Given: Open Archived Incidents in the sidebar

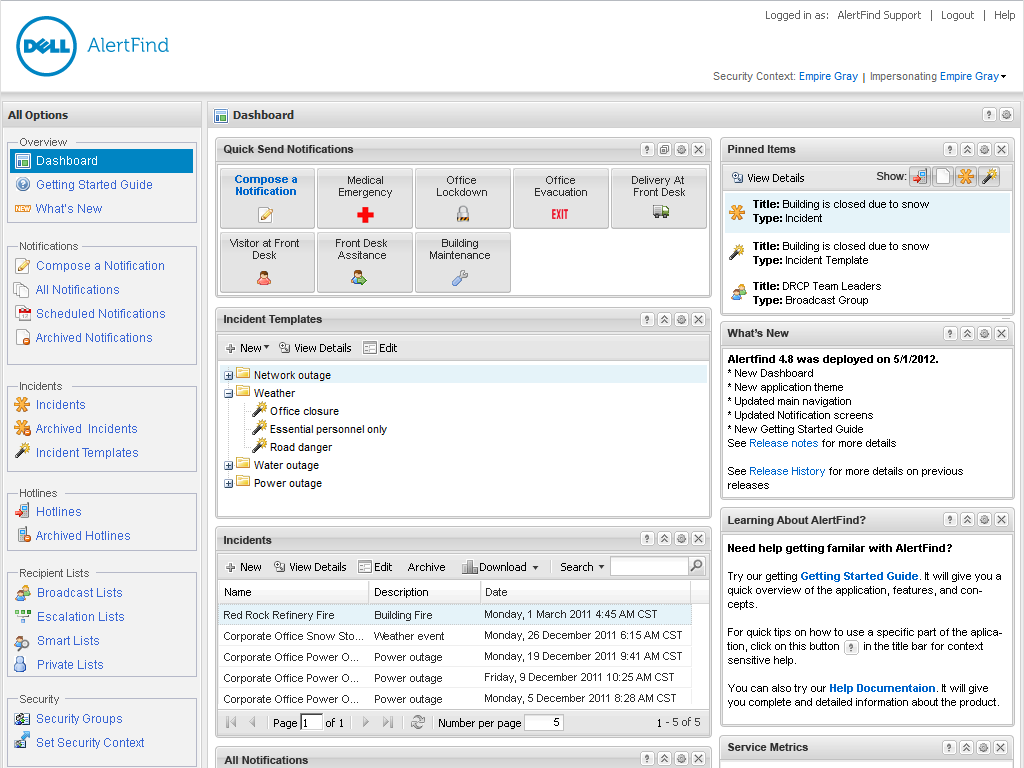Looking at the screenshot, I should (86, 428).
